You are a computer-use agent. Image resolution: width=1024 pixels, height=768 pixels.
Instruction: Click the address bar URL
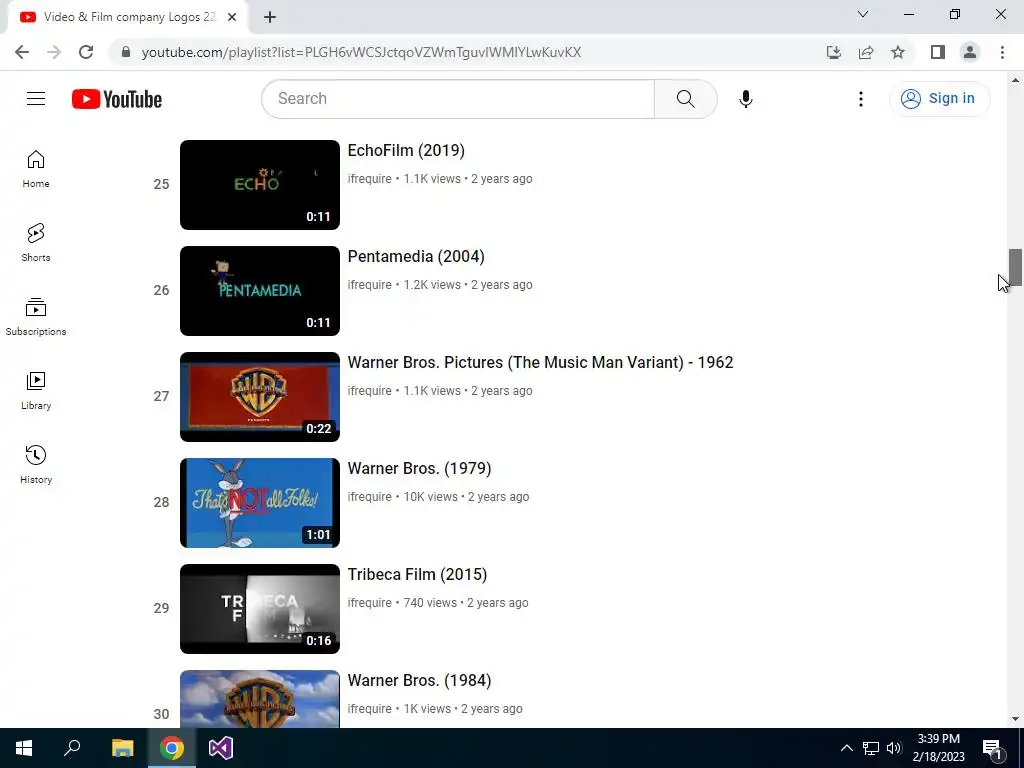point(361,52)
